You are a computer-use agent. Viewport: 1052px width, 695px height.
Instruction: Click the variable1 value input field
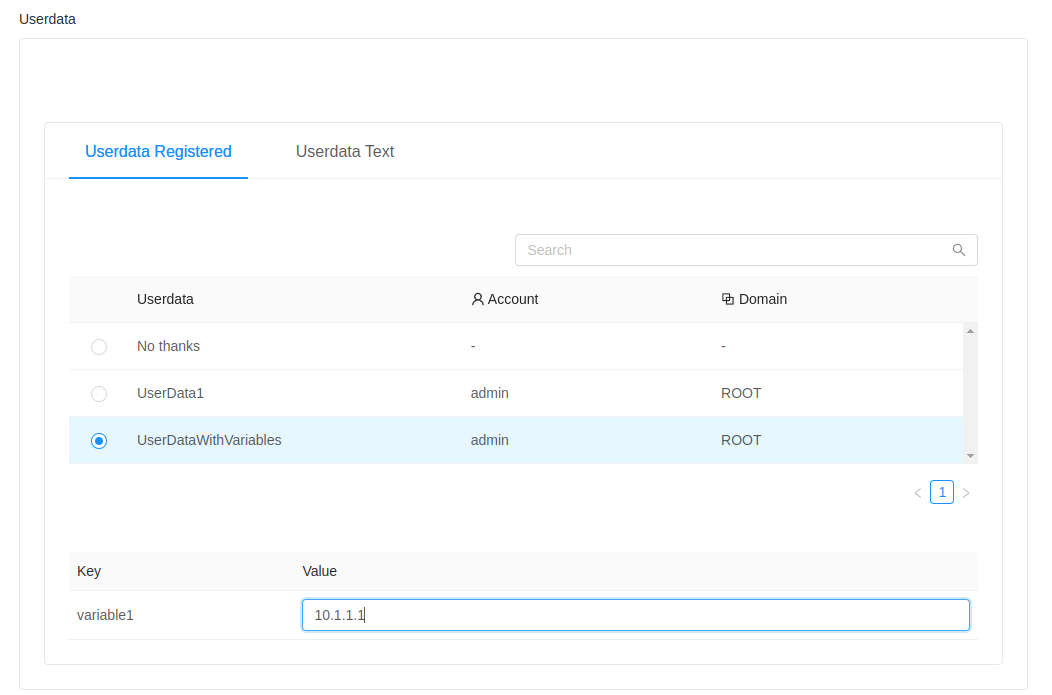635,615
